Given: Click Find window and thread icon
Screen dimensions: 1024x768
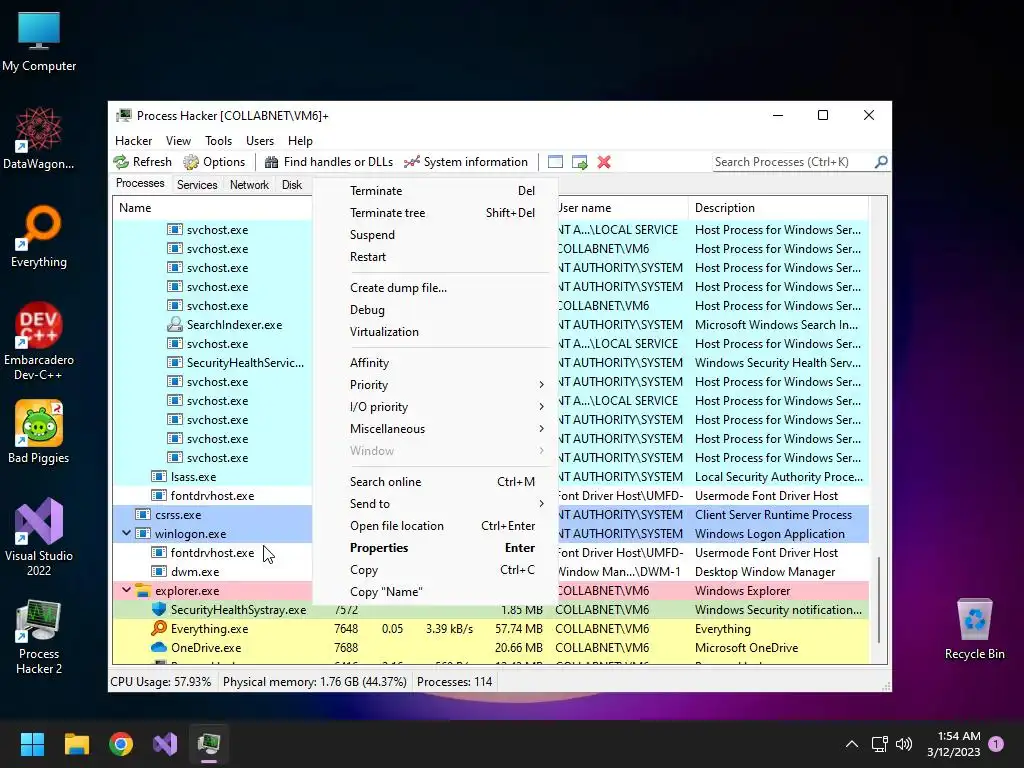Looking at the screenshot, I should (x=579, y=162).
